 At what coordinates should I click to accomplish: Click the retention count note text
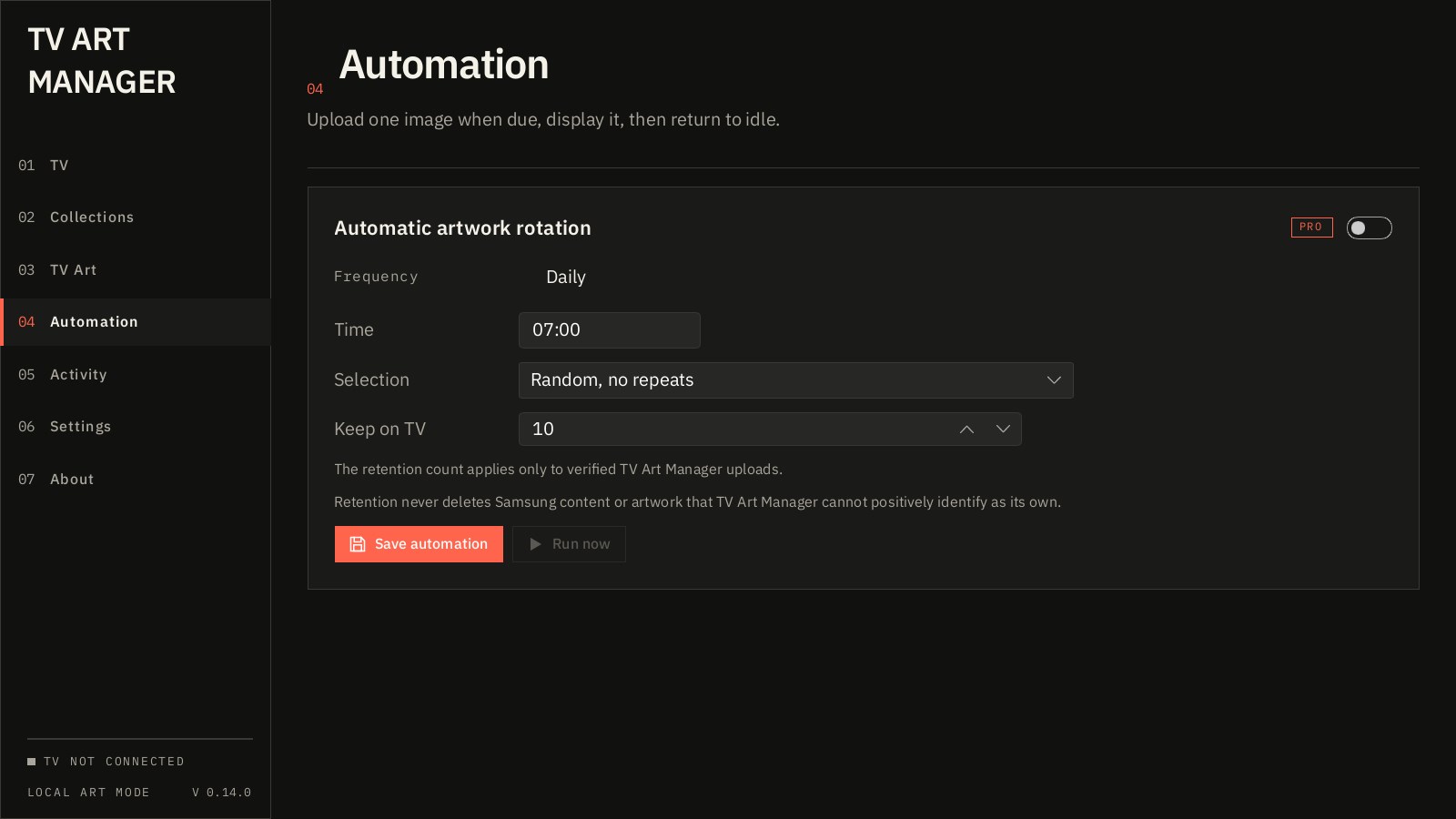click(x=558, y=470)
